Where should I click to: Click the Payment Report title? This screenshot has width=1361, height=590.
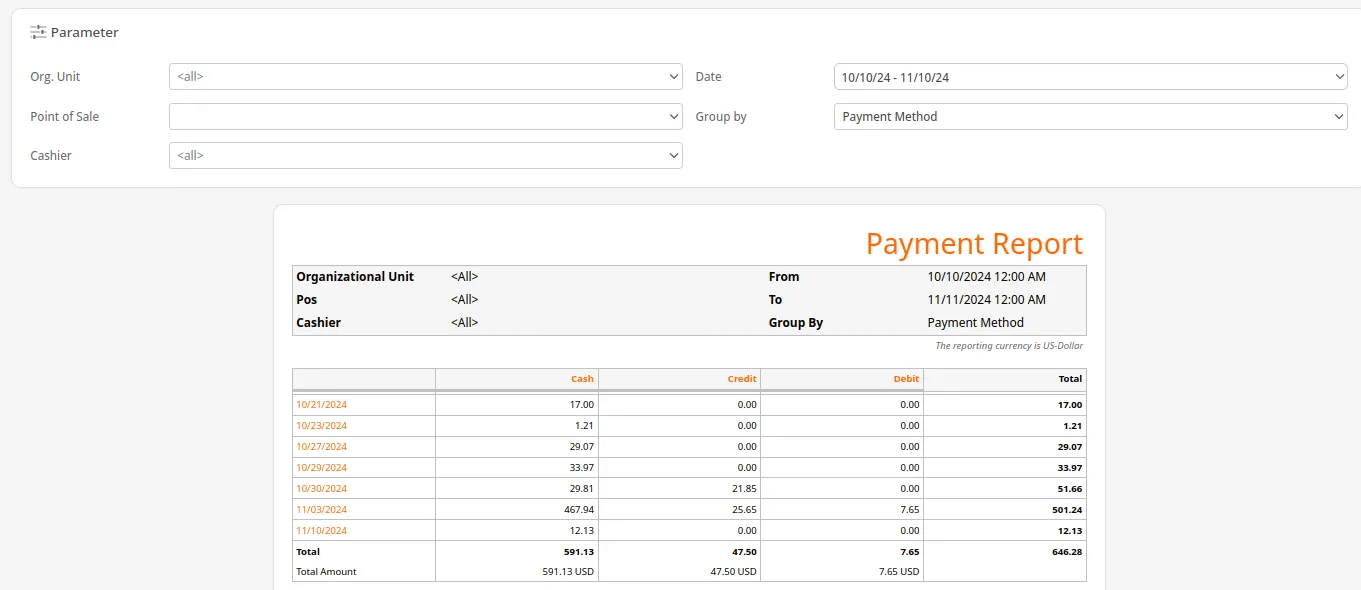pos(974,244)
